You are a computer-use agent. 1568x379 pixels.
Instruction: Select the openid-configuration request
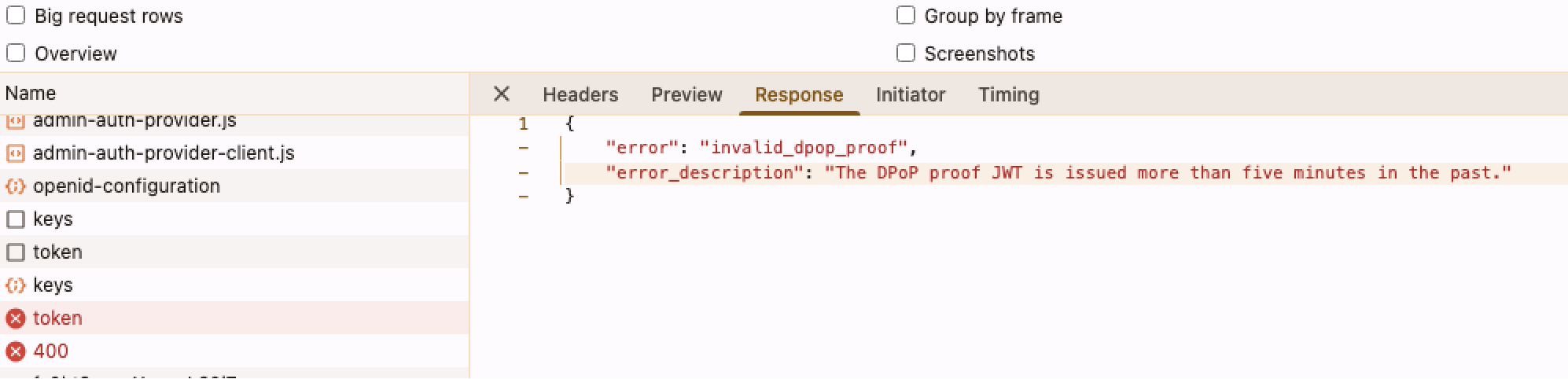coord(234,186)
